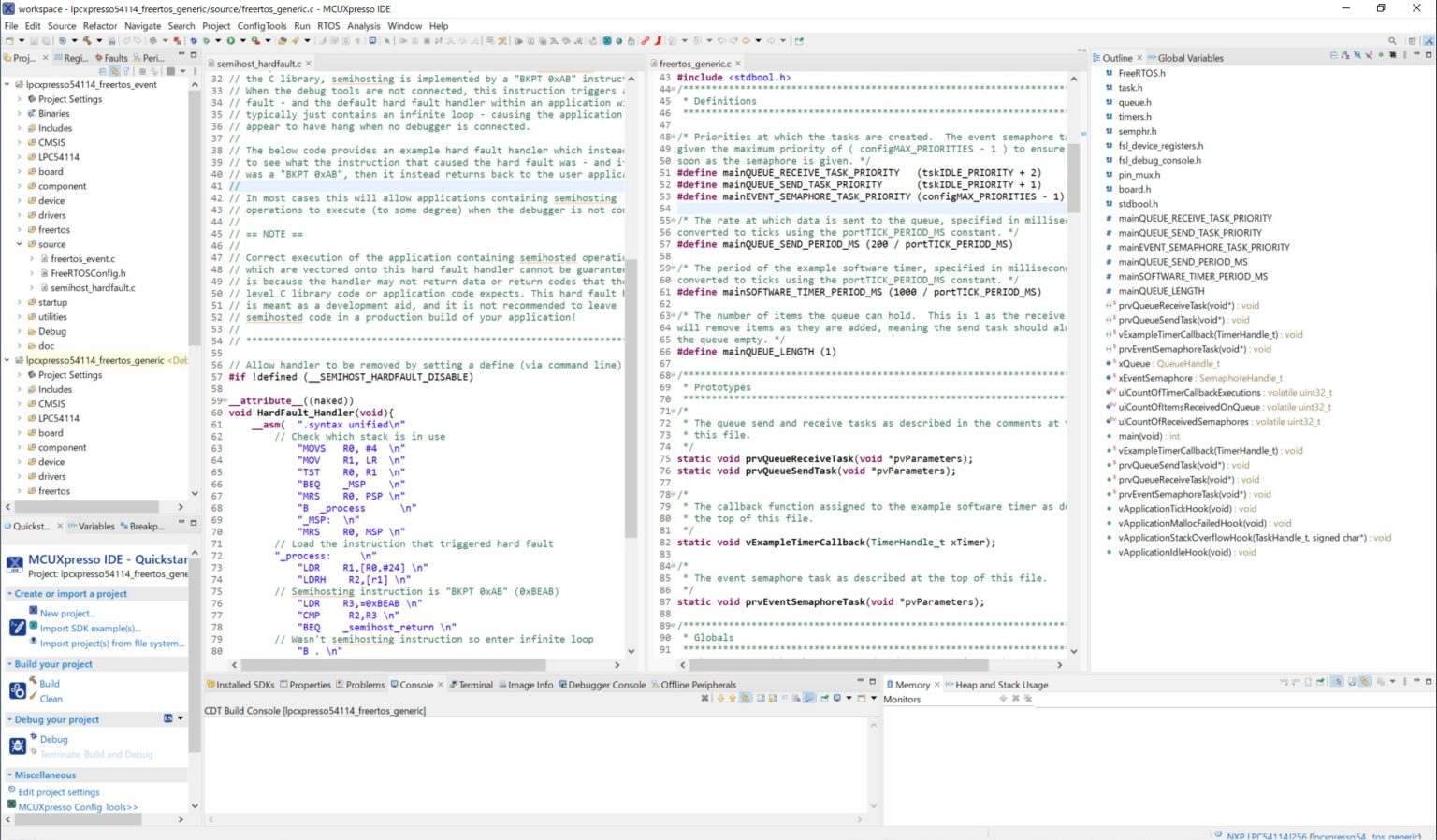The height and width of the screenshot is (840, 1437).
Task: Collapse the source folder in project tree
Action: [19, 244]
